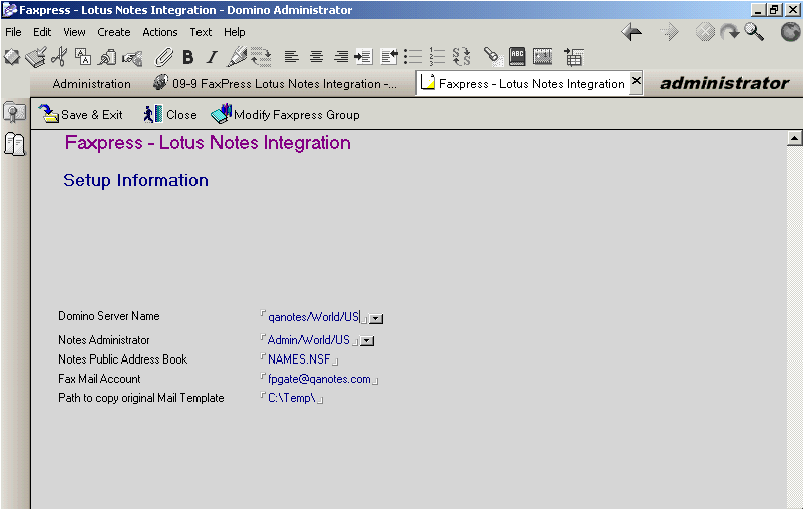This screenshot has width=803, height=509.
Task: Go back with the left arrow
Action: click(x=631, y=32)
